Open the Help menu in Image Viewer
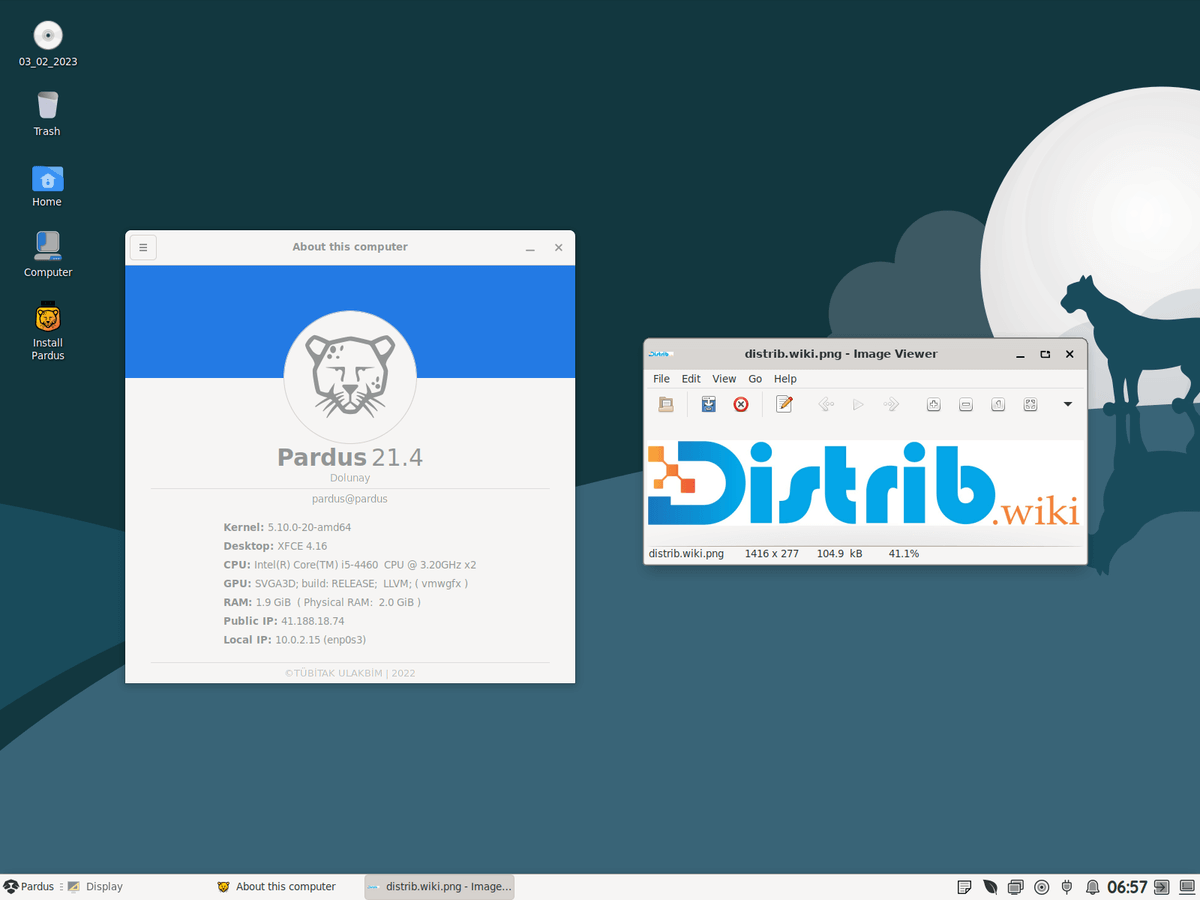Image resolution: width=1200 pixels, height=900 pixels. coord(785,379)
